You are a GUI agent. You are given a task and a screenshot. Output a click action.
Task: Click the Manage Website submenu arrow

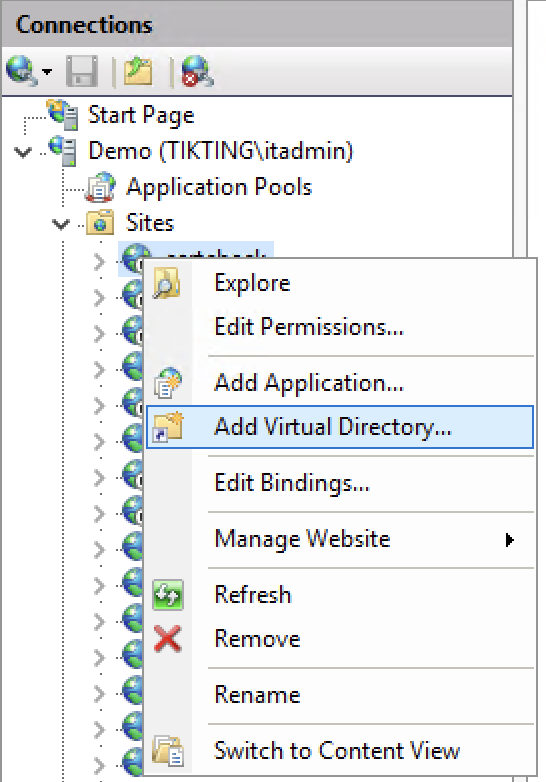(x=509, y=540)
